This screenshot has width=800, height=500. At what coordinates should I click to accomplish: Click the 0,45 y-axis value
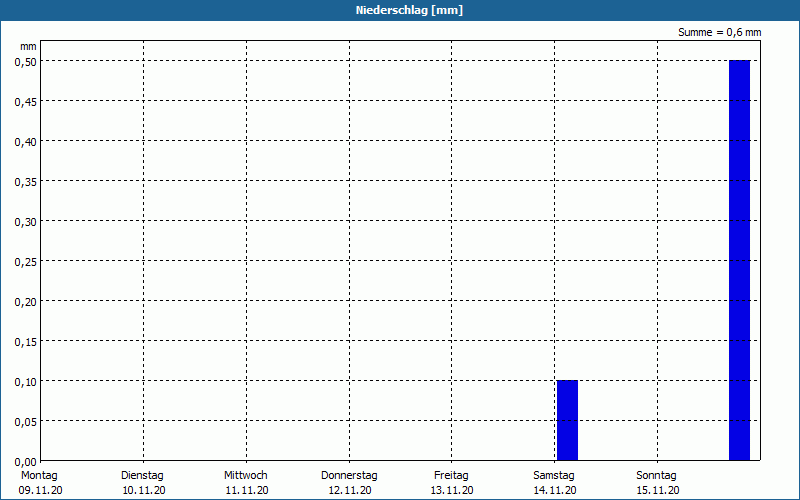click(x=26, y=102)
